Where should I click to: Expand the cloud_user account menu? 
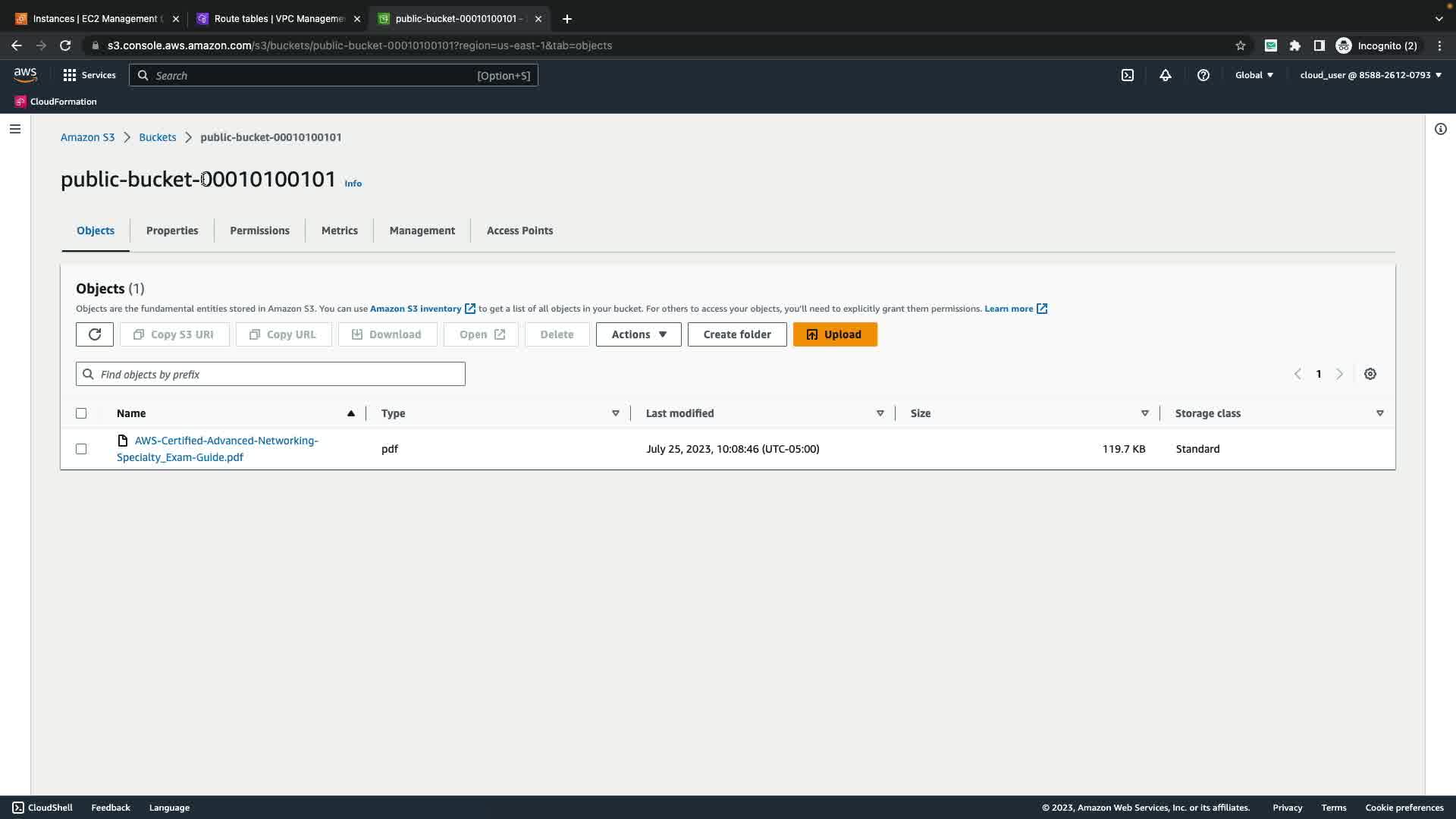point(1370,75)
